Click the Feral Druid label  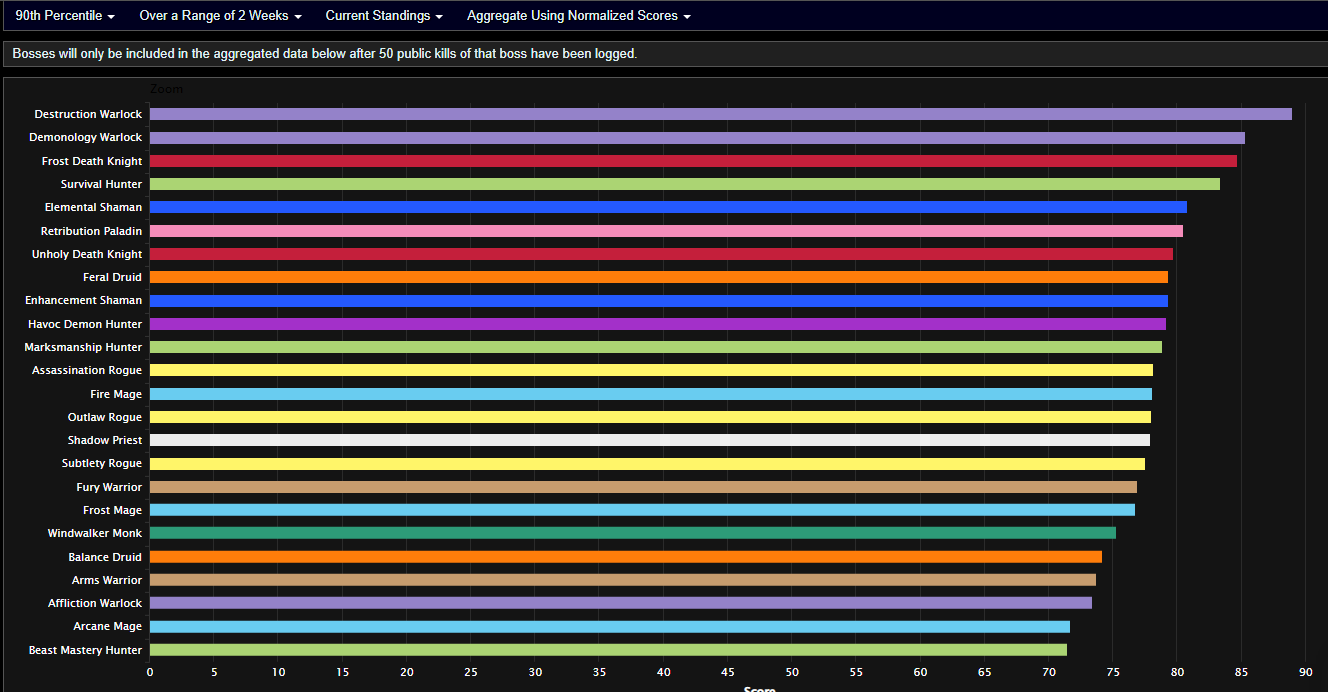click(x=112, y=277)
